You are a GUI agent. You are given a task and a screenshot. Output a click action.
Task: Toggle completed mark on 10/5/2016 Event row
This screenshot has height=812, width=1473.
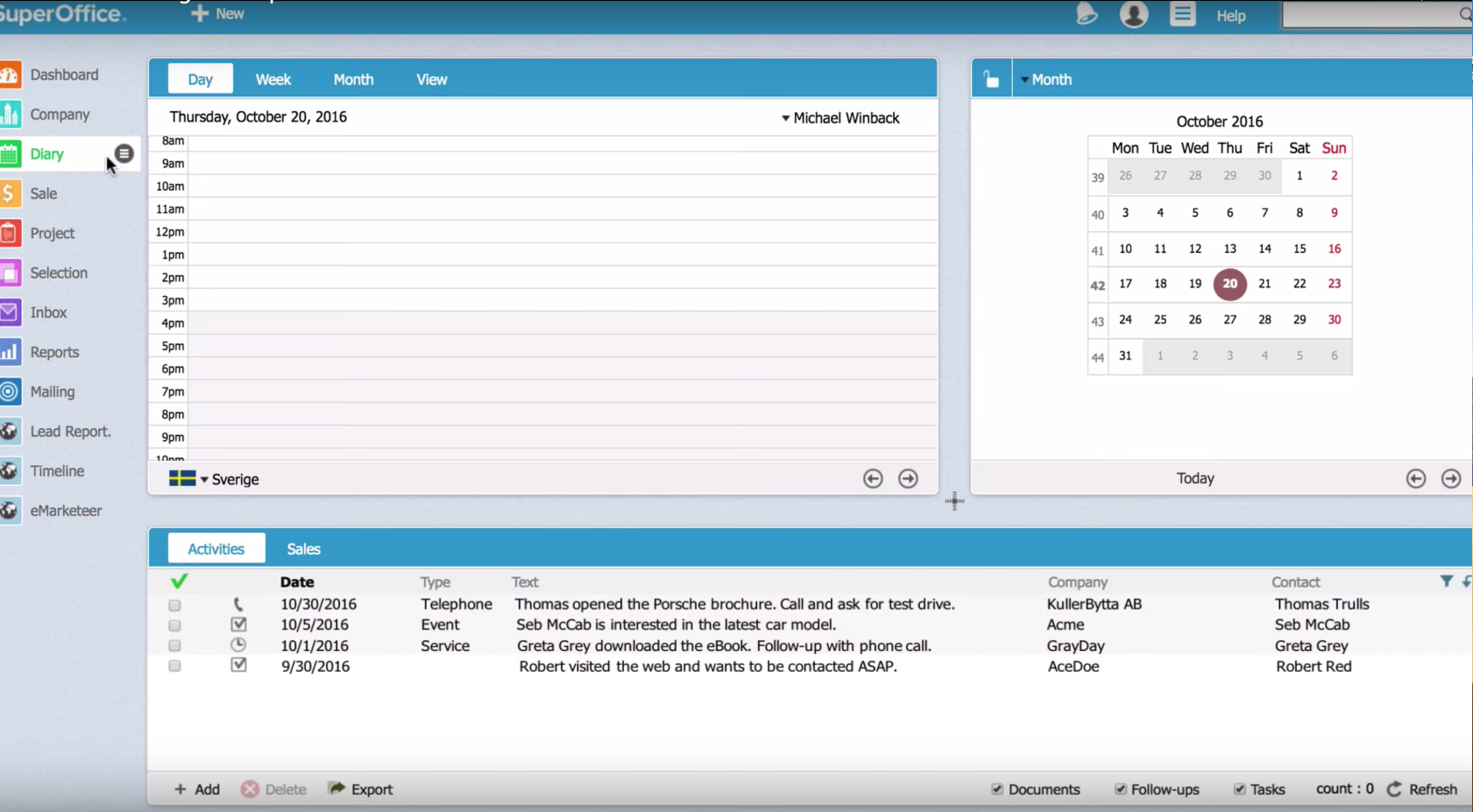(x=238, y=625)
